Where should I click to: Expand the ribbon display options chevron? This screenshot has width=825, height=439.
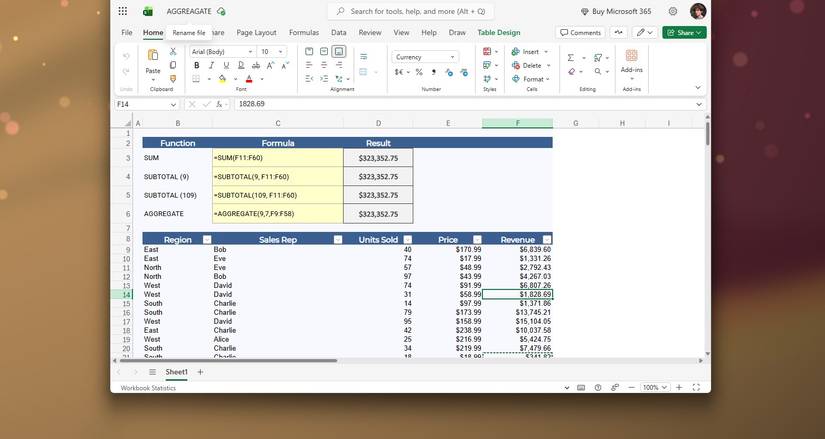tap(698, 88)
